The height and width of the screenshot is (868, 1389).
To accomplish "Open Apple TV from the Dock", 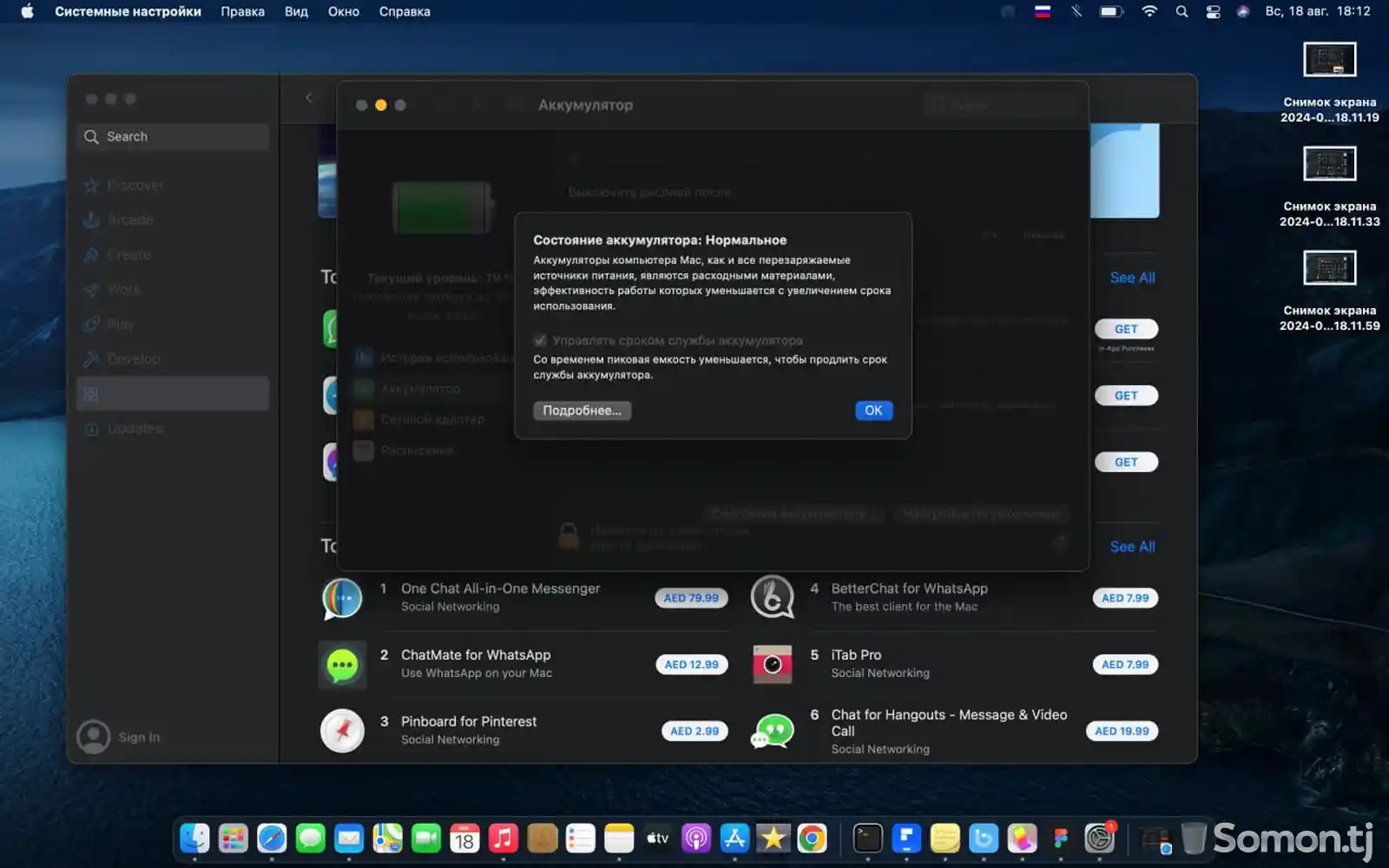I will pyautogui.click(x=657, y=838).
